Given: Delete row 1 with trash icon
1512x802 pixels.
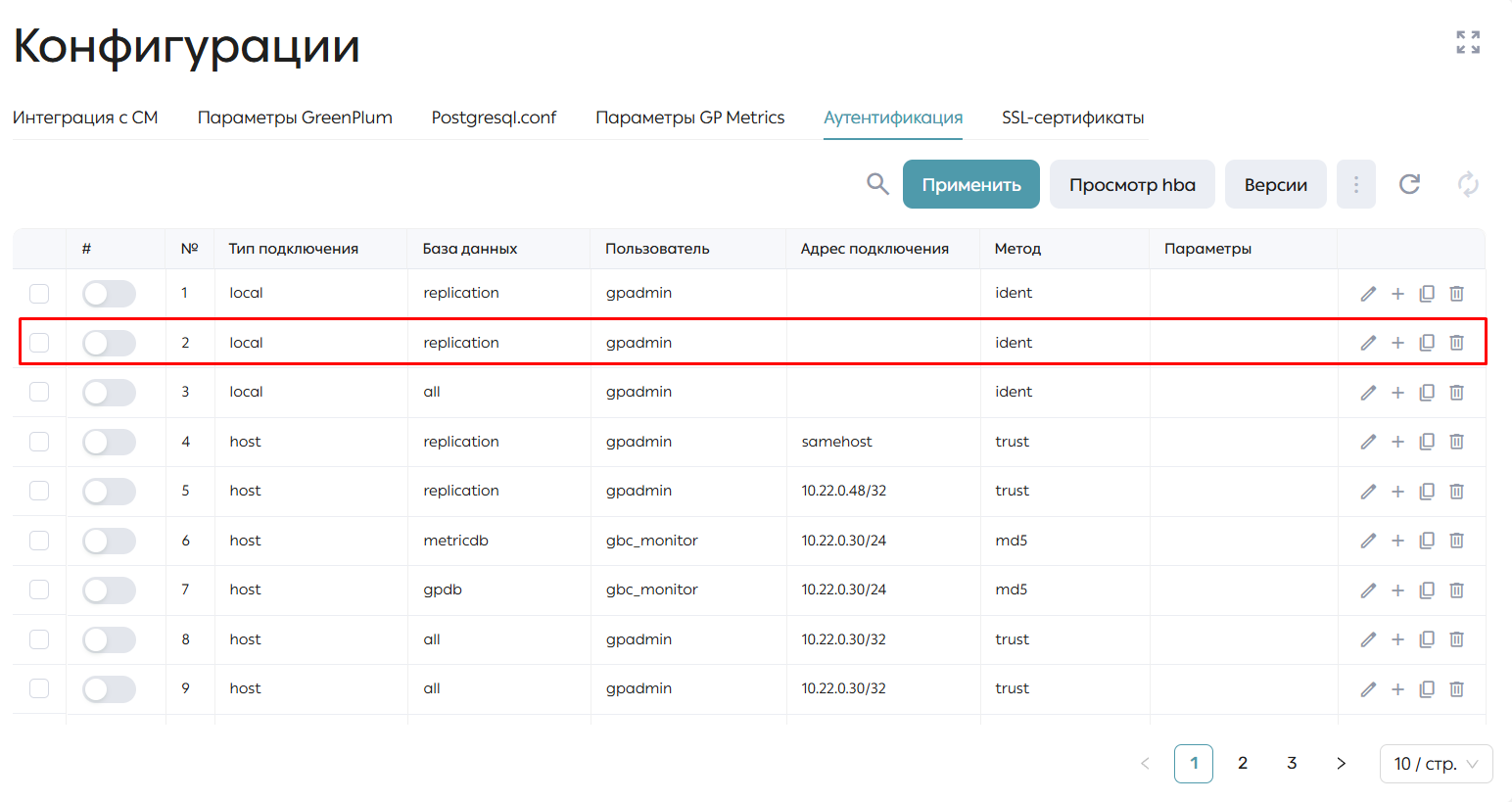Looking at the screenshot, I should (x=1456, y=294).
